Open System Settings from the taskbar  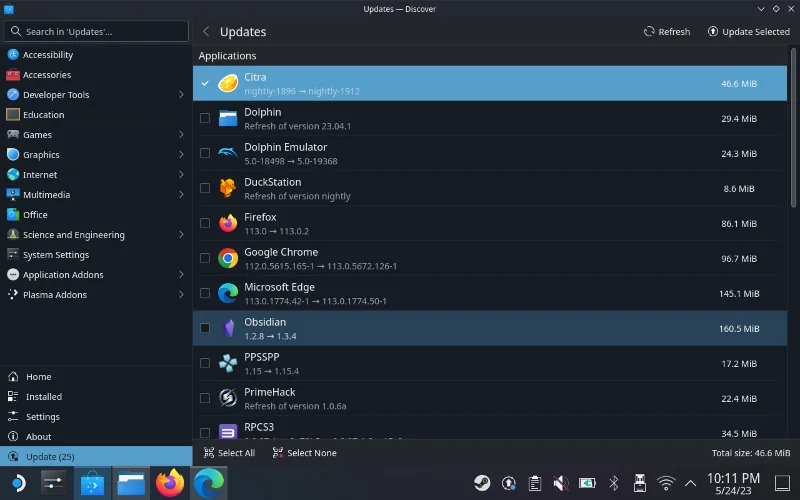coord(53,483)
